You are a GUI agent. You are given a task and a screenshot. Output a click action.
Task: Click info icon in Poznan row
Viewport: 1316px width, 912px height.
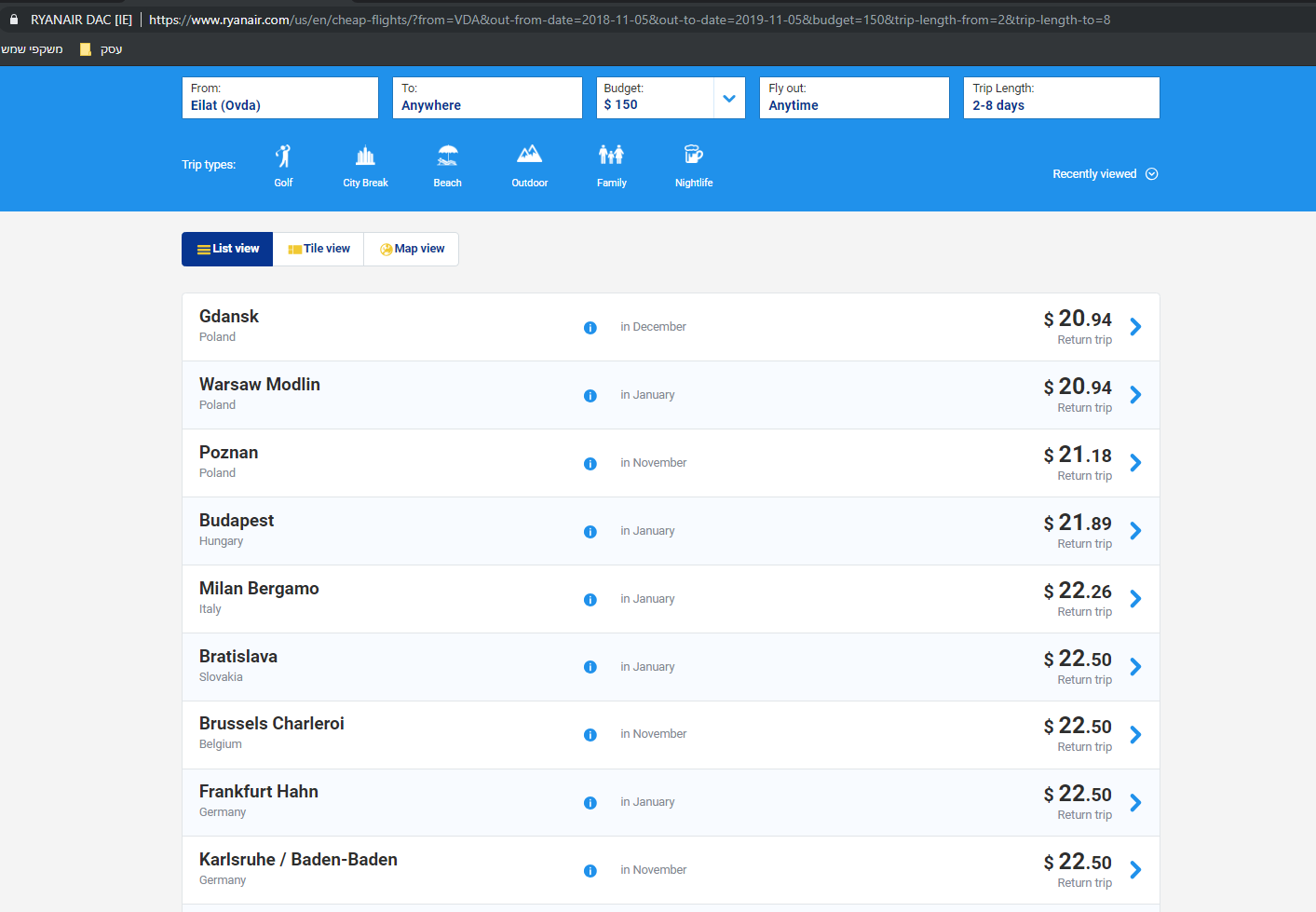click(x=590, y=464)
